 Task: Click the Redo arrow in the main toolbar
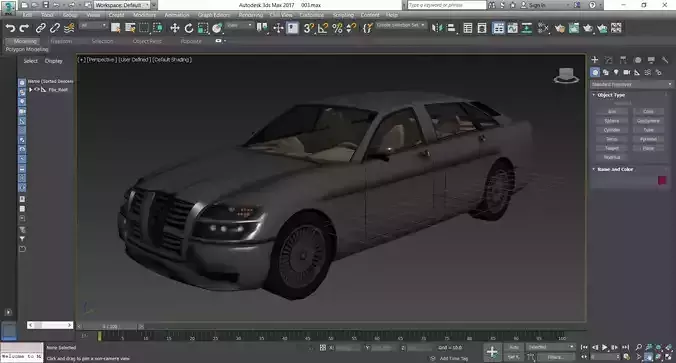tap(24, 28)
